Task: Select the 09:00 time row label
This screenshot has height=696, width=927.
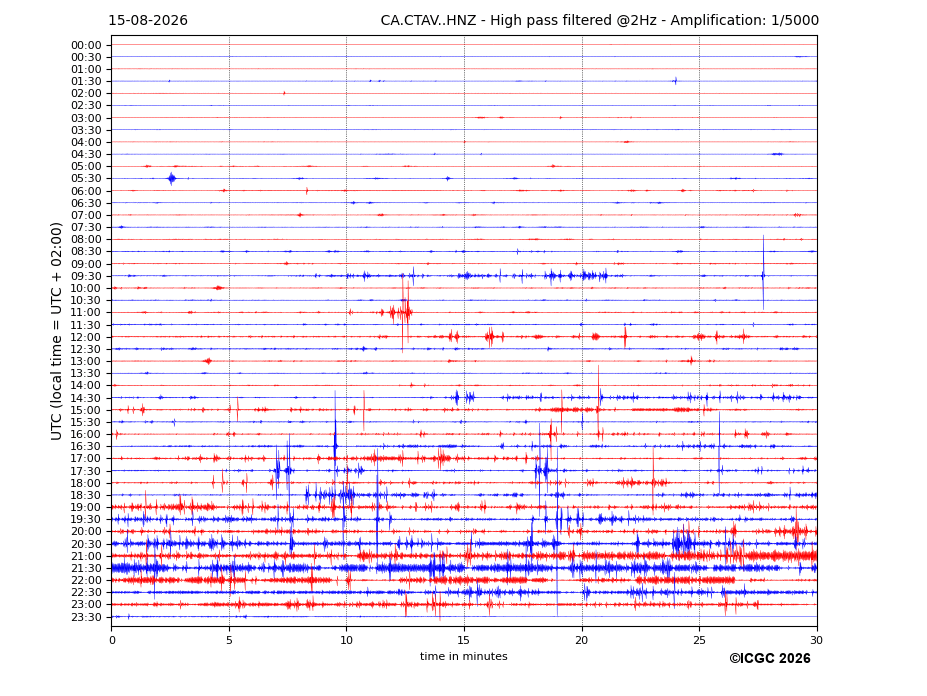Action: coord(86,264)
